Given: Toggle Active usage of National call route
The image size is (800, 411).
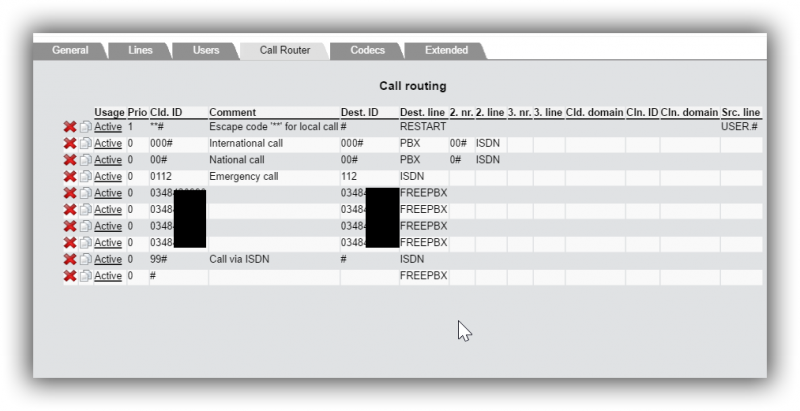Looking at the screenshot, I should 108,160.
